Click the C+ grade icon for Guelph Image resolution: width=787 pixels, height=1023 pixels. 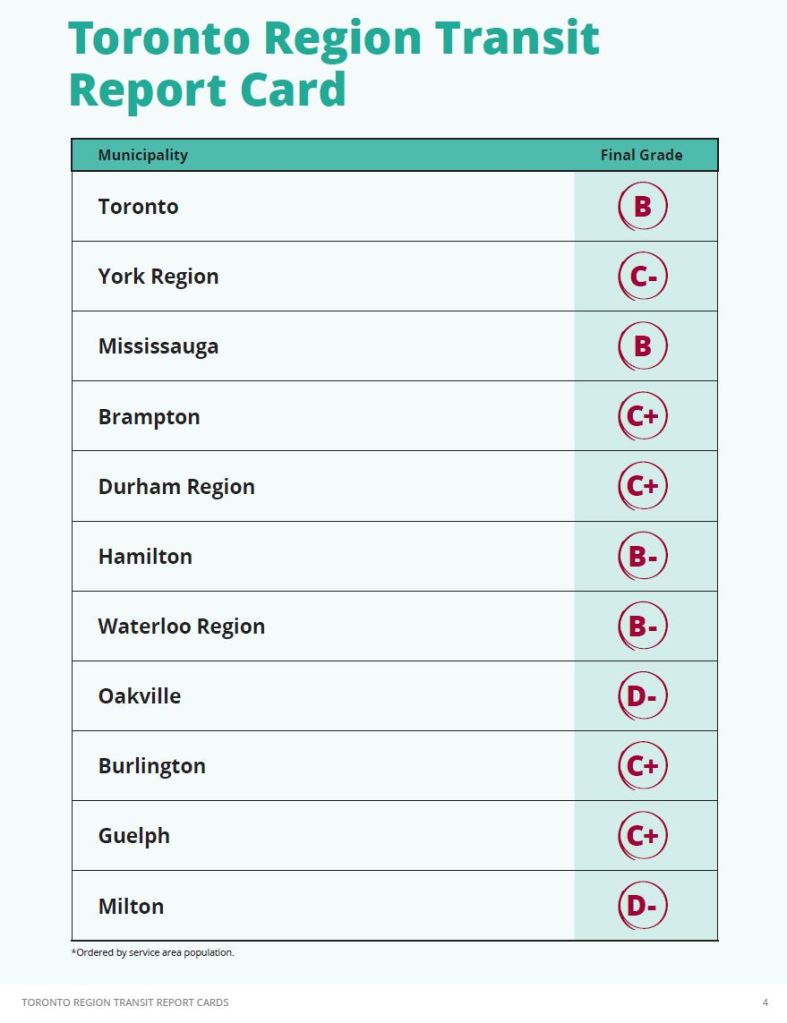coord(642,836)
